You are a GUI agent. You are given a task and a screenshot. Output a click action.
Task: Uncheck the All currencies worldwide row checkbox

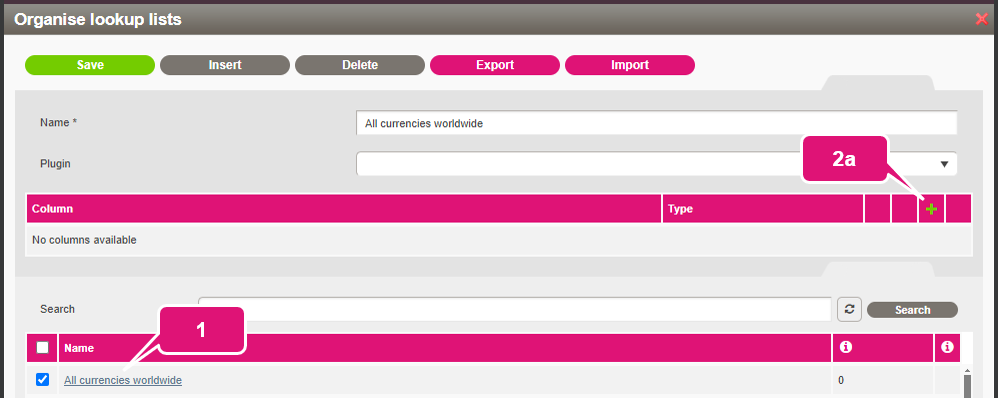tap(43, 380)
